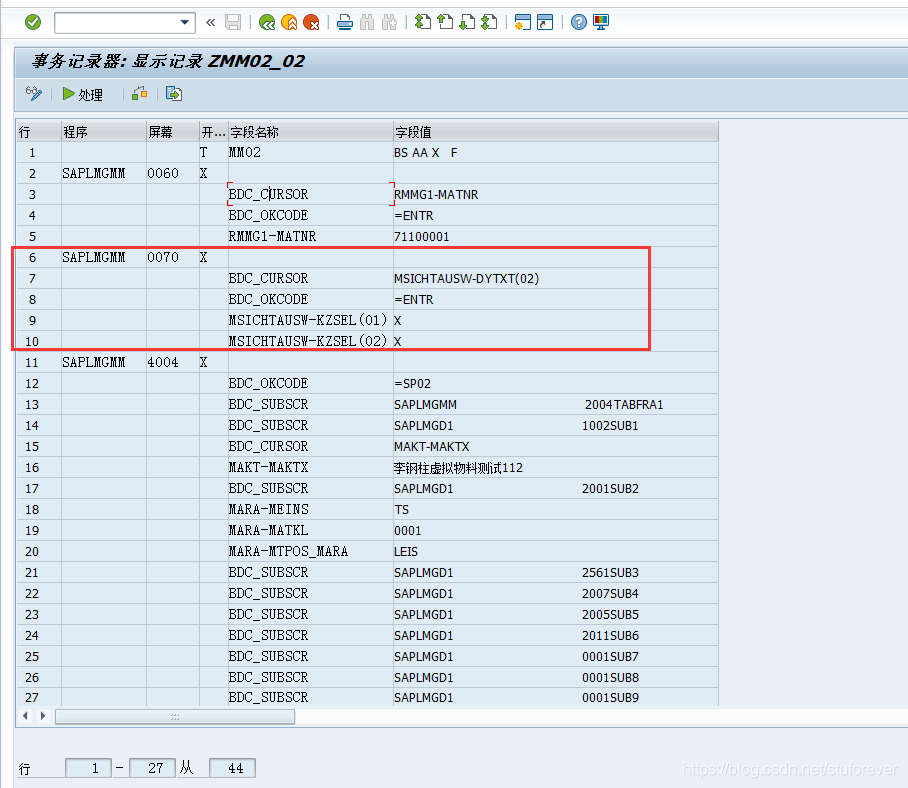The height and width of the screenshot is (788, 908).
Task: Open the command field dropdown arrow
Action: coord(185,23)
